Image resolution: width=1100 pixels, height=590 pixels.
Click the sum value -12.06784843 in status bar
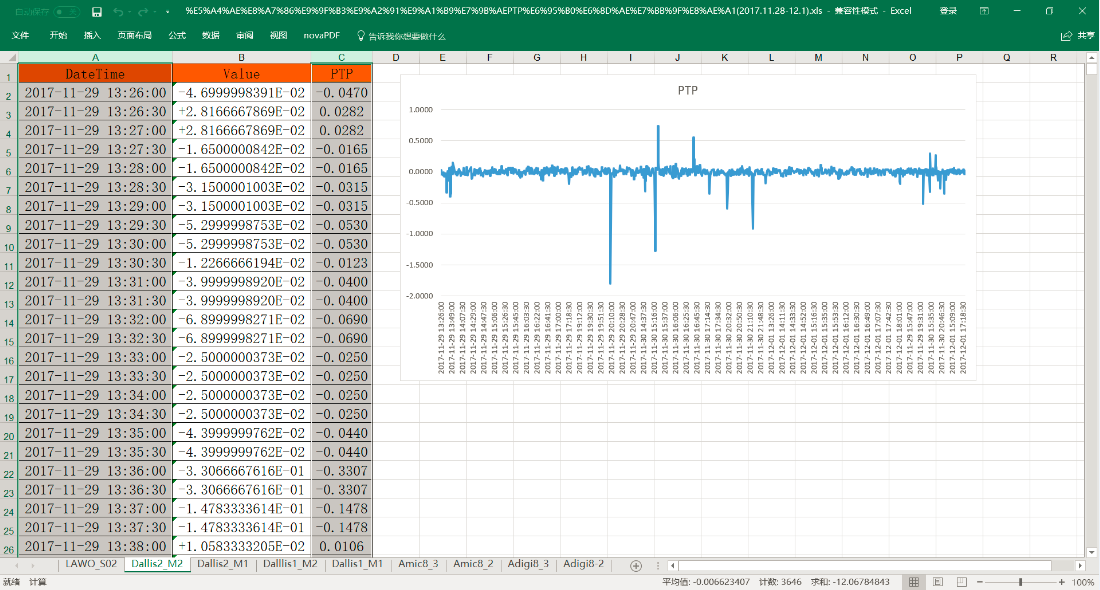click(x=850, y=582)
